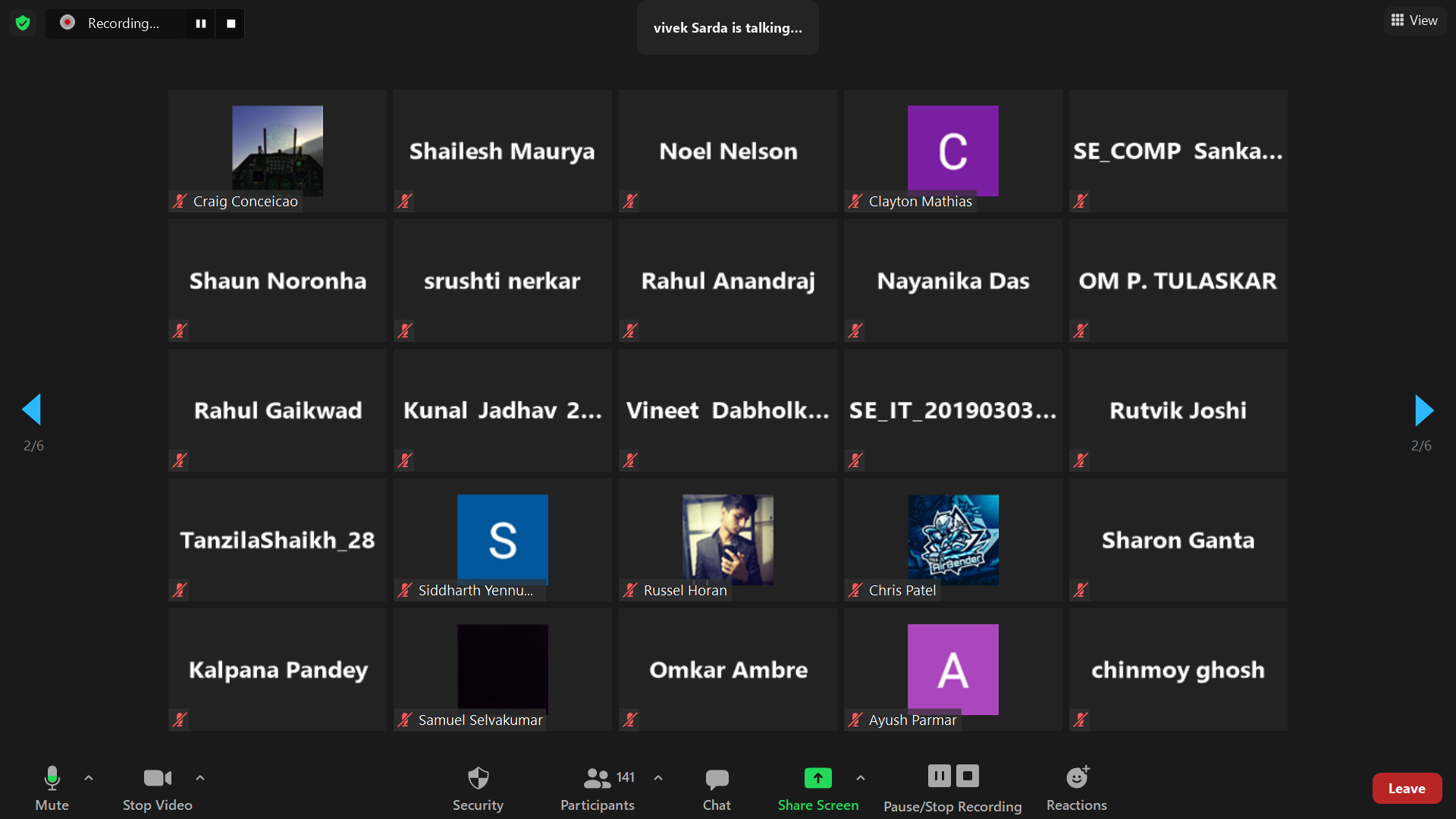Screen dimensions: 1456x819
Task: Click Rahul Anandraj's muted mic icon
Action: tap(630, 331)
